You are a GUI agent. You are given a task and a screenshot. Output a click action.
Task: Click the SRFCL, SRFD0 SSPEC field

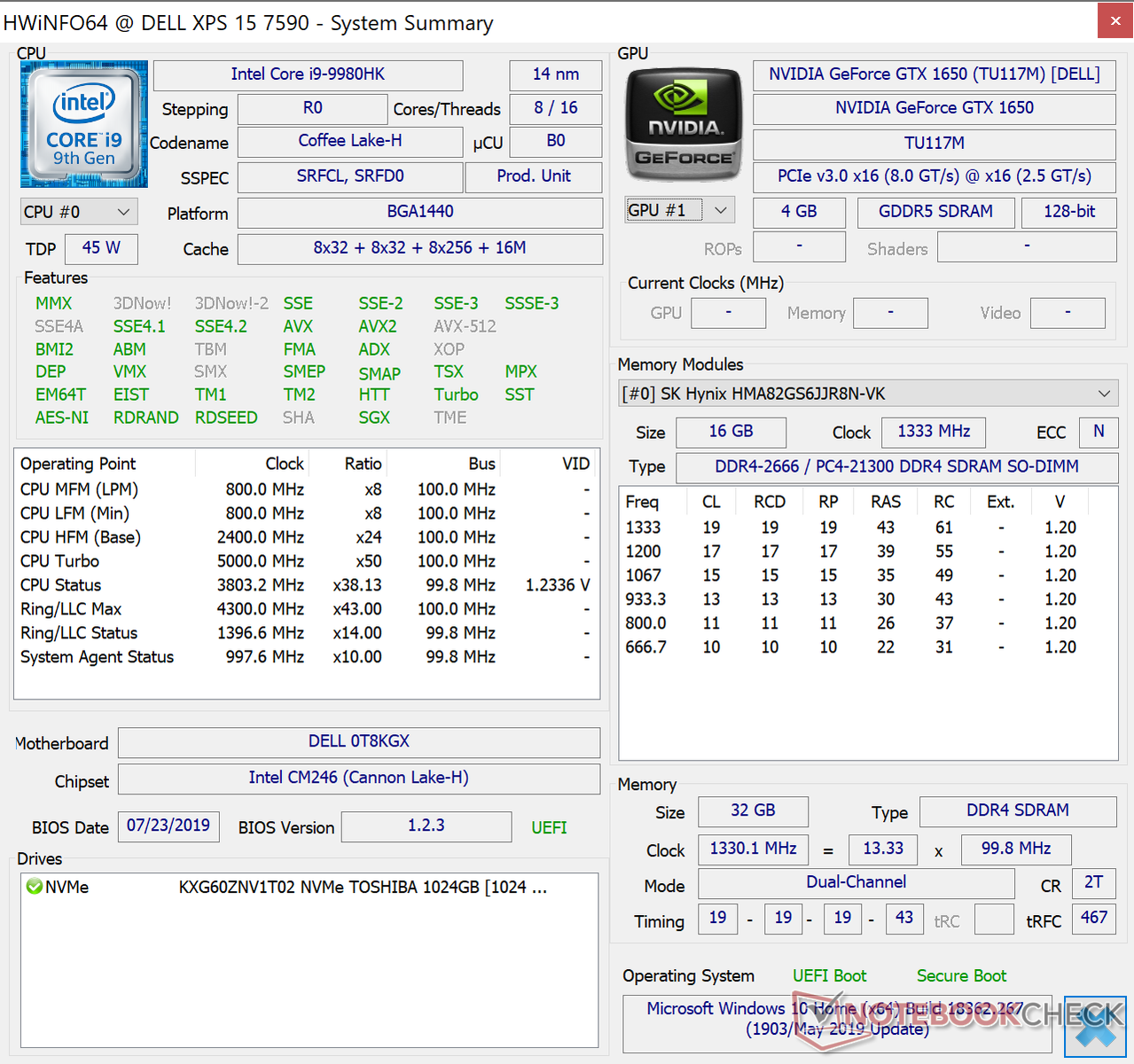(x=350, y=176)
